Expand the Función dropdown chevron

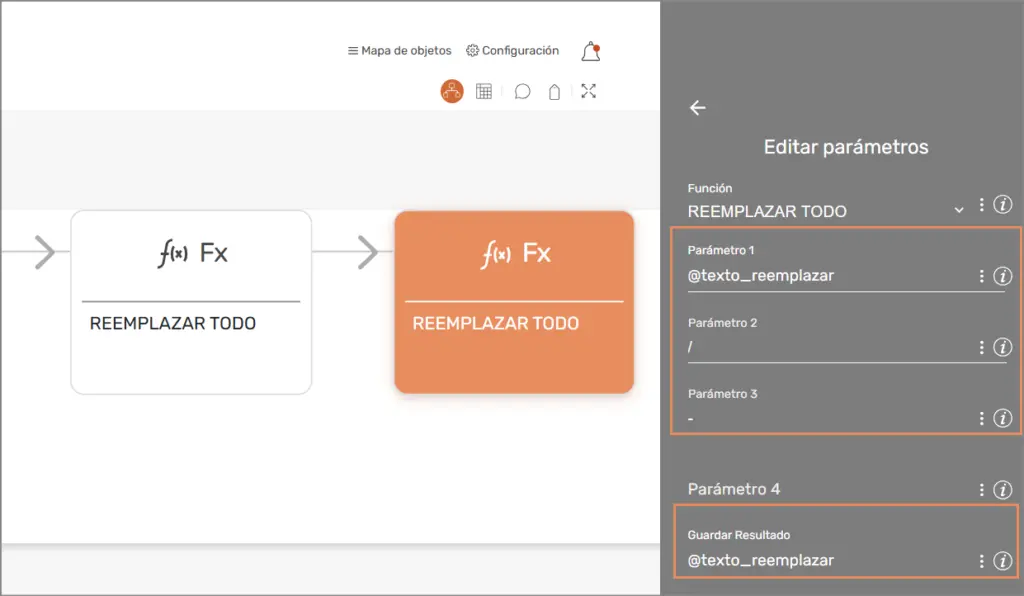[x=959, y=210]
